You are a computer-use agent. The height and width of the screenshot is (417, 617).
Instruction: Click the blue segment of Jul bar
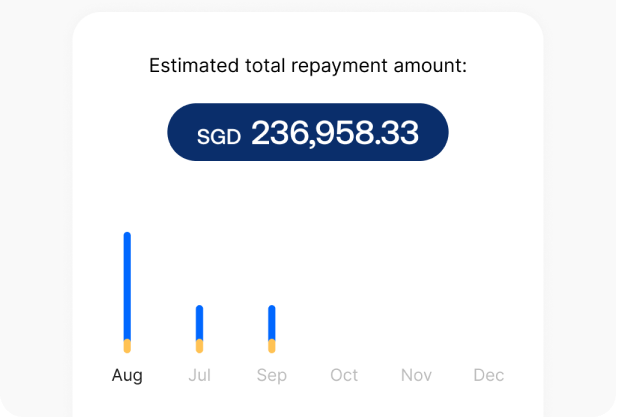[200, 322]
